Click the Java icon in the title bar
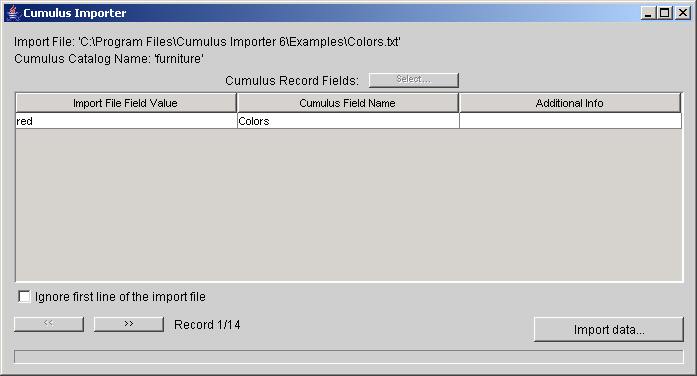The height and width of the screenshot is (376, 697). point(13,13)
